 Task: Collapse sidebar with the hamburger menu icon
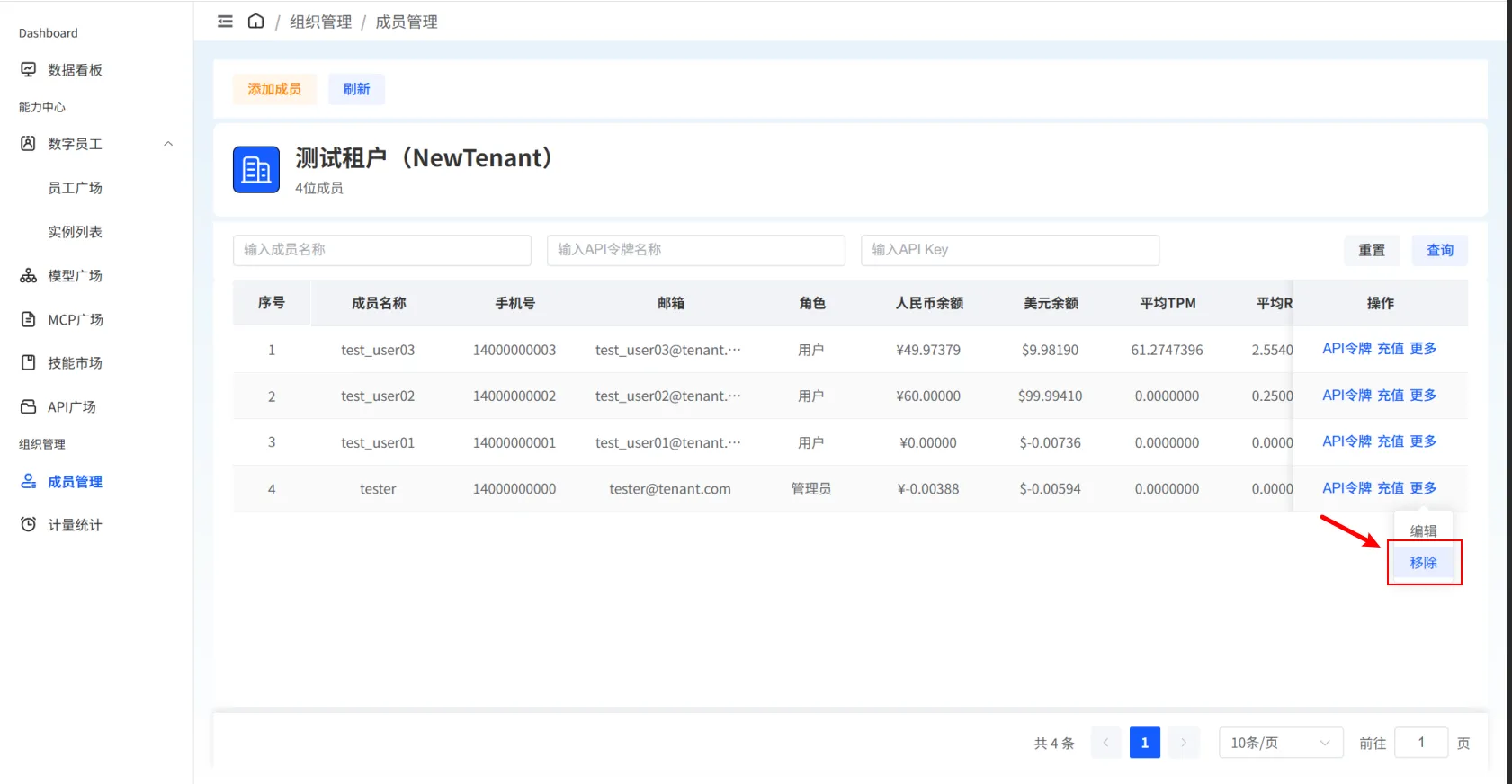[x=225, y=22]
